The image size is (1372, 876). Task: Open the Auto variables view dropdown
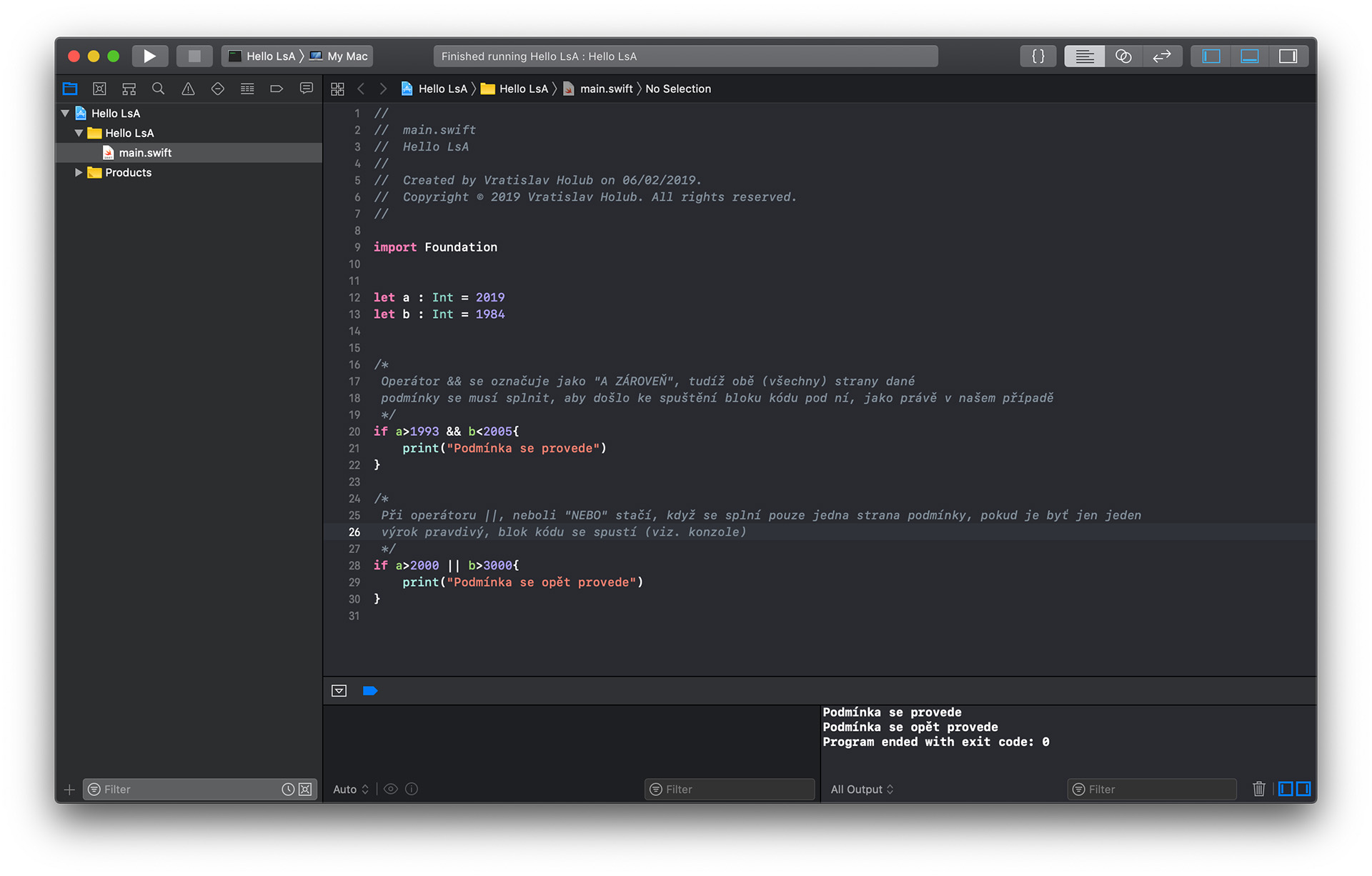(350, 789)
